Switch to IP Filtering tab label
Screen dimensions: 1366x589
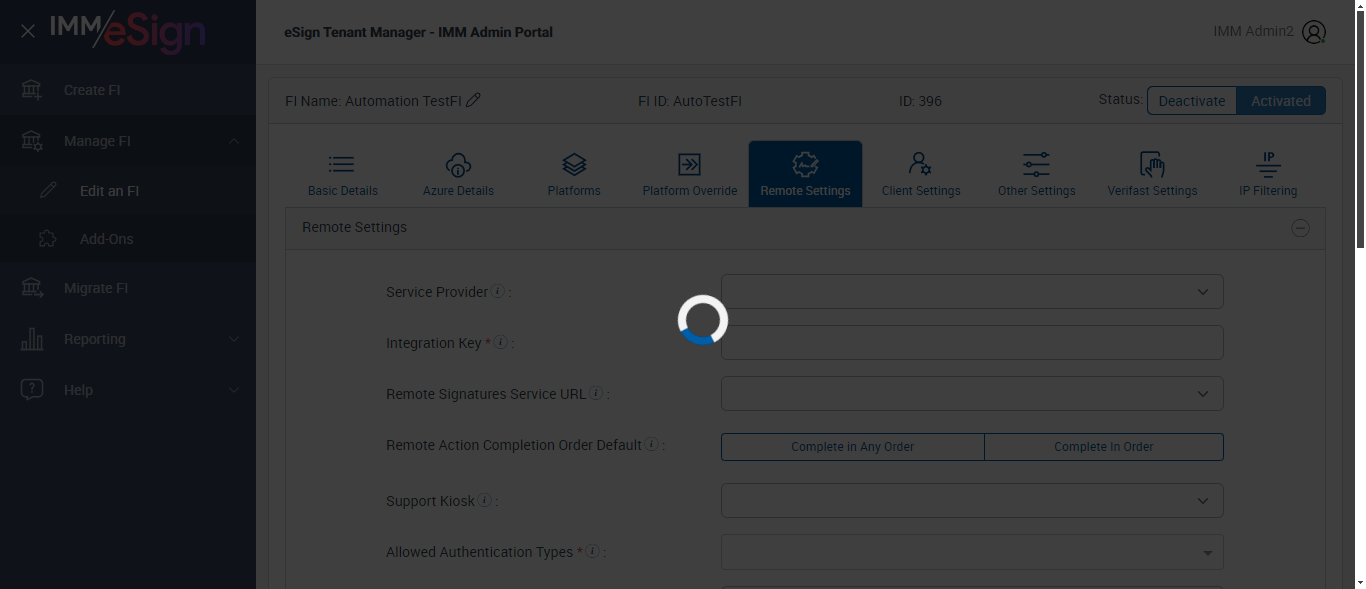pyautogui.click(x=1268, y=191)
